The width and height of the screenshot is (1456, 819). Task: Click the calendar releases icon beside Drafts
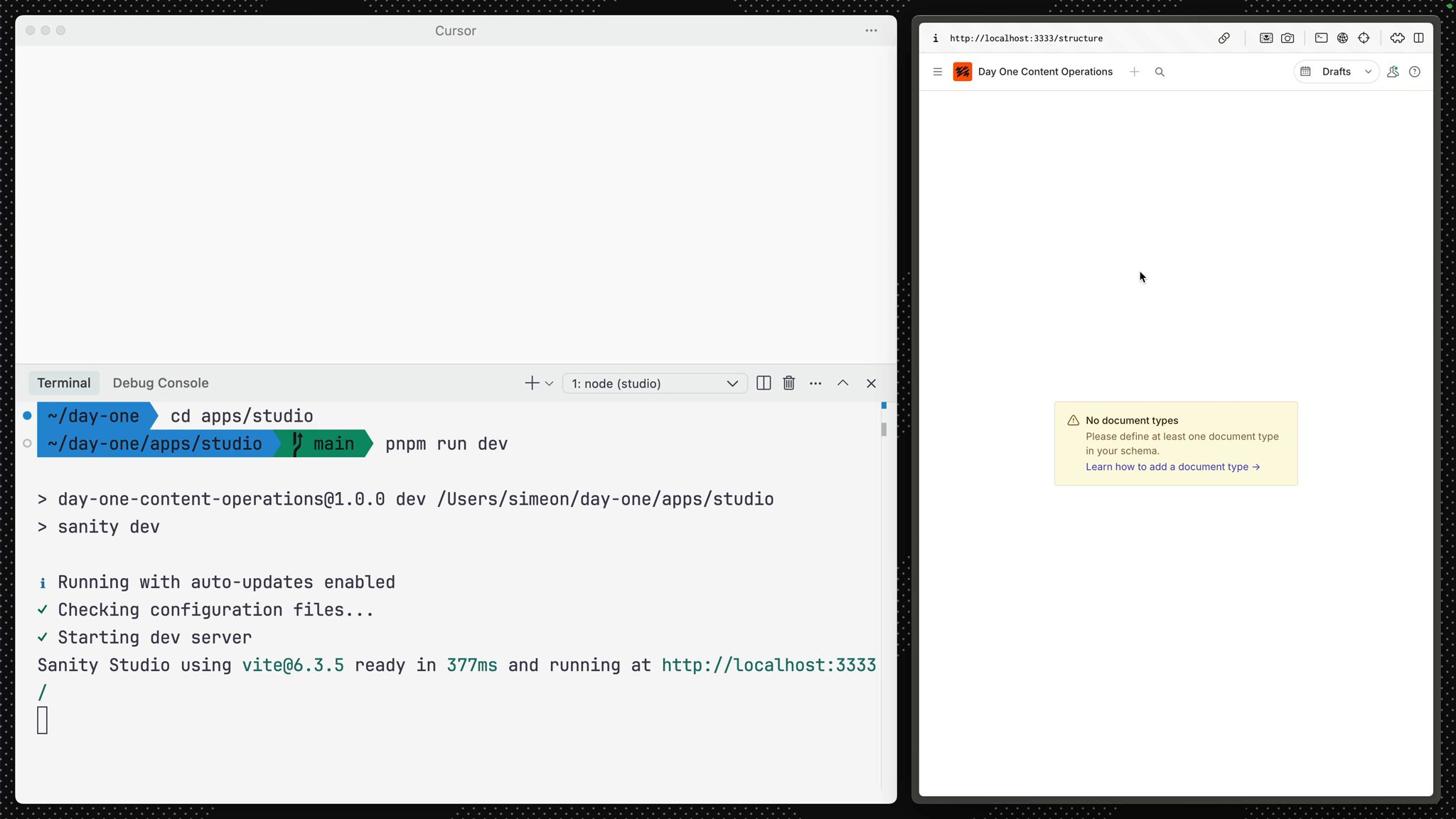(1305, 72)
